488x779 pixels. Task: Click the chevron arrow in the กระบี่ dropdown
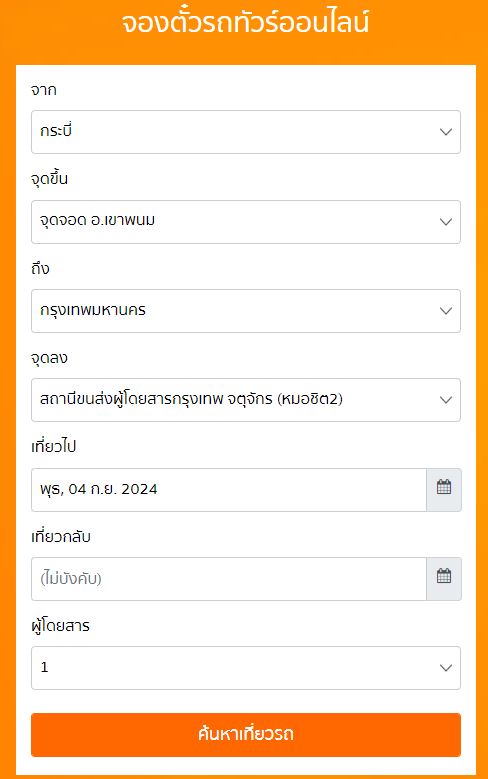coord(446,132)
